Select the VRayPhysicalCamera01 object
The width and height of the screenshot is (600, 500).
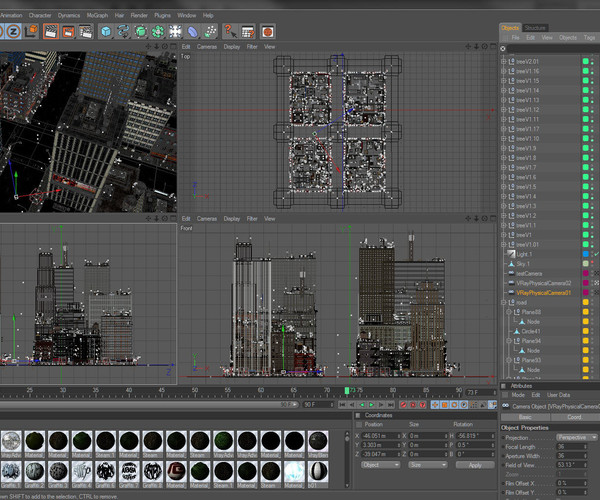pos(543,293)
